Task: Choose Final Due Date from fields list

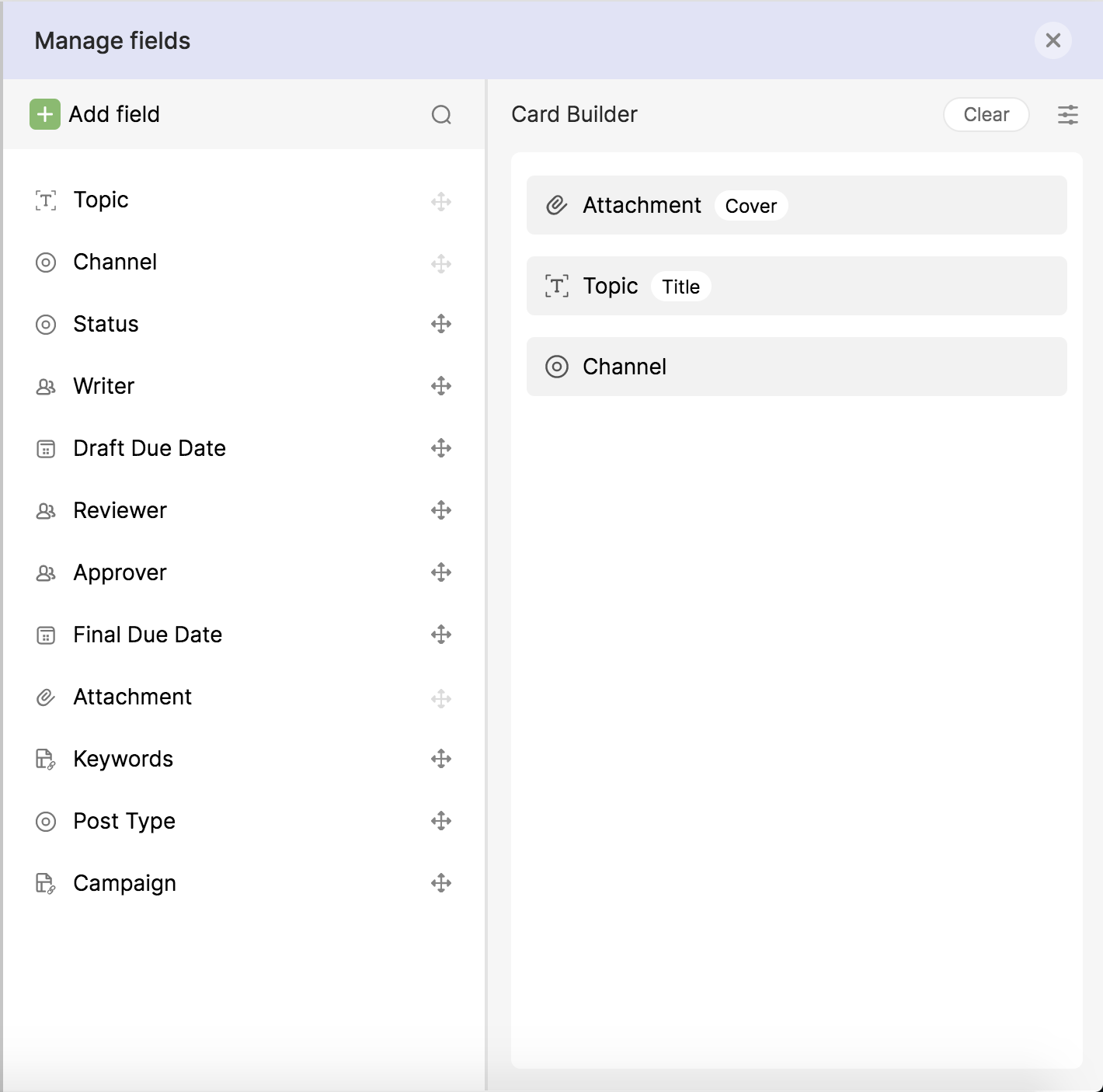Action: coord(148,635)
